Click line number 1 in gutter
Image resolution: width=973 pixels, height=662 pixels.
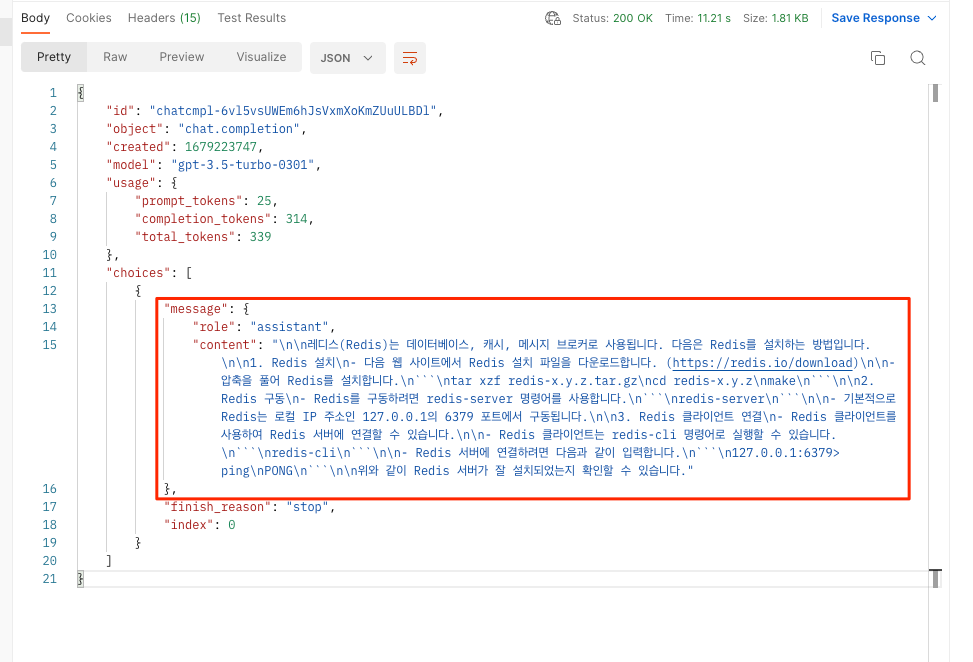(x=53, y=93)
